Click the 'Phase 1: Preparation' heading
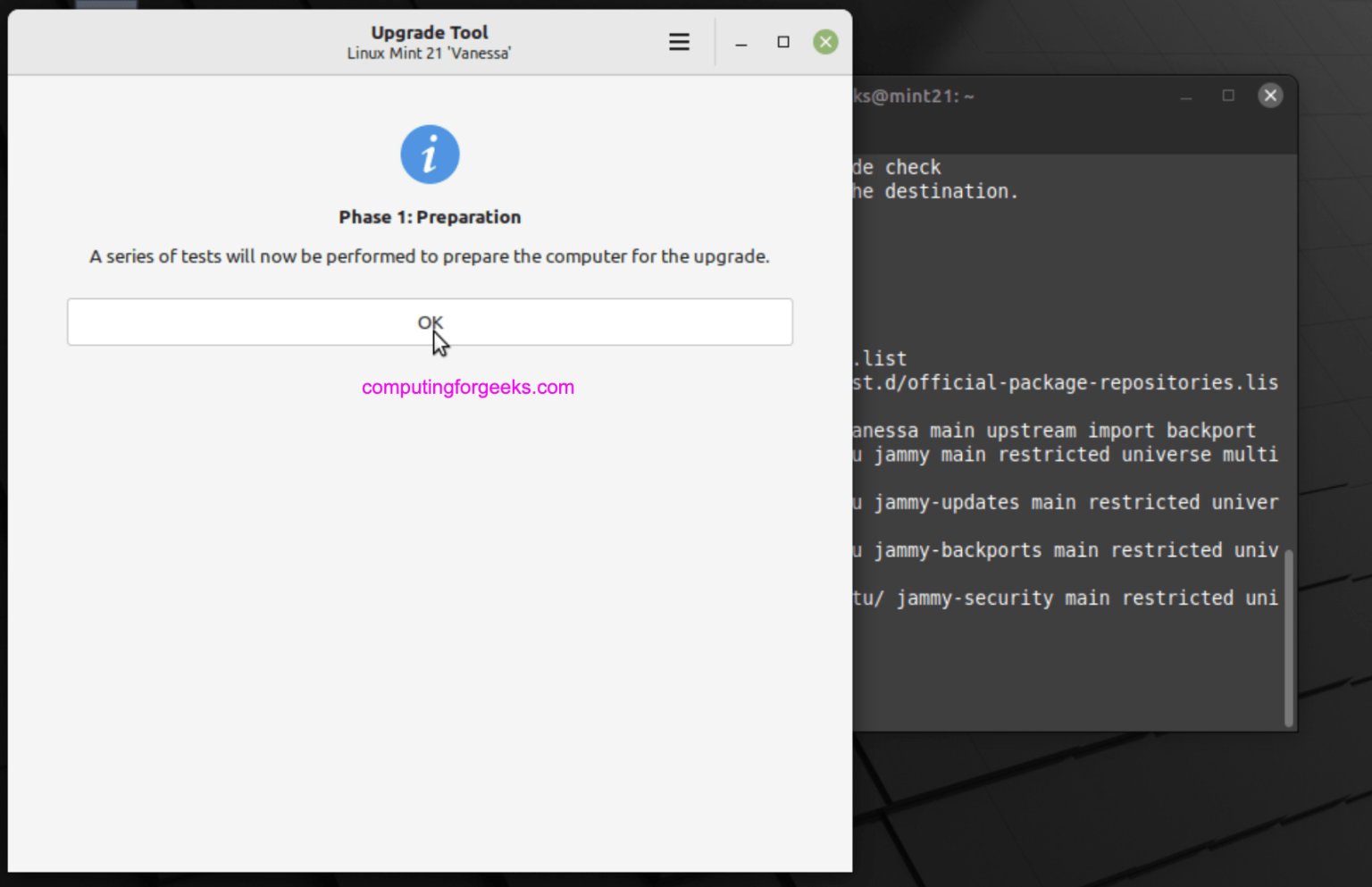The height and width of the screenshot is (887, 1372). point(430,216)
